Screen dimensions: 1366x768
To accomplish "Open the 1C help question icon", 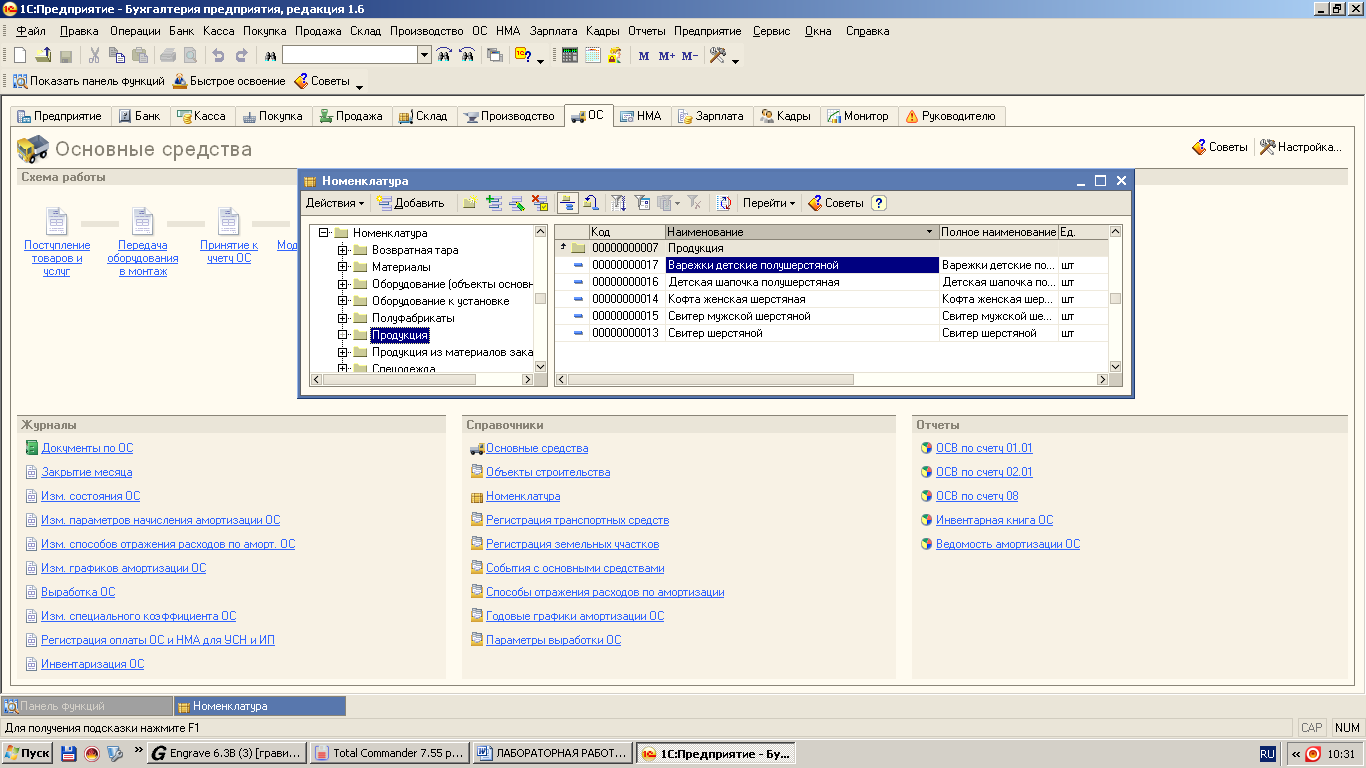I will [523, 56].
